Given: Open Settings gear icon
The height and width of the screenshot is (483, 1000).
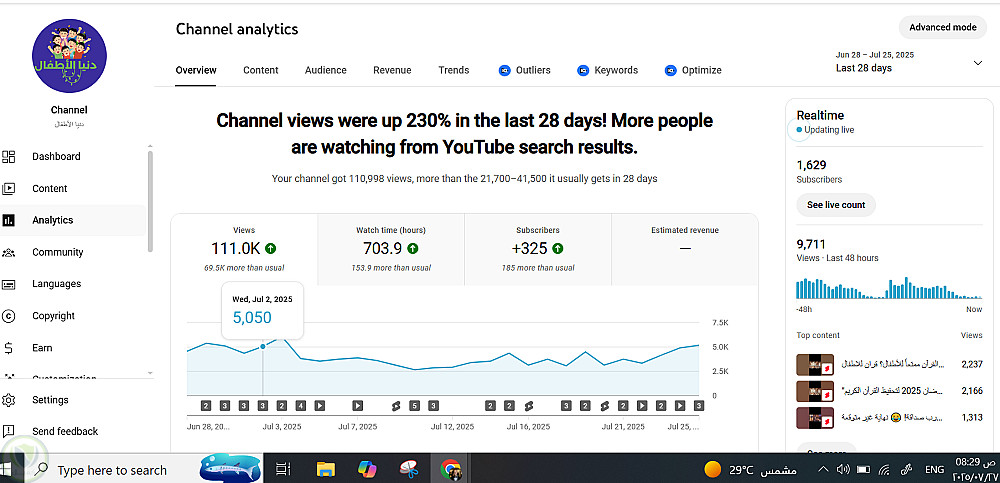Looking at the screenshot, I should click(x=9, y=400).
